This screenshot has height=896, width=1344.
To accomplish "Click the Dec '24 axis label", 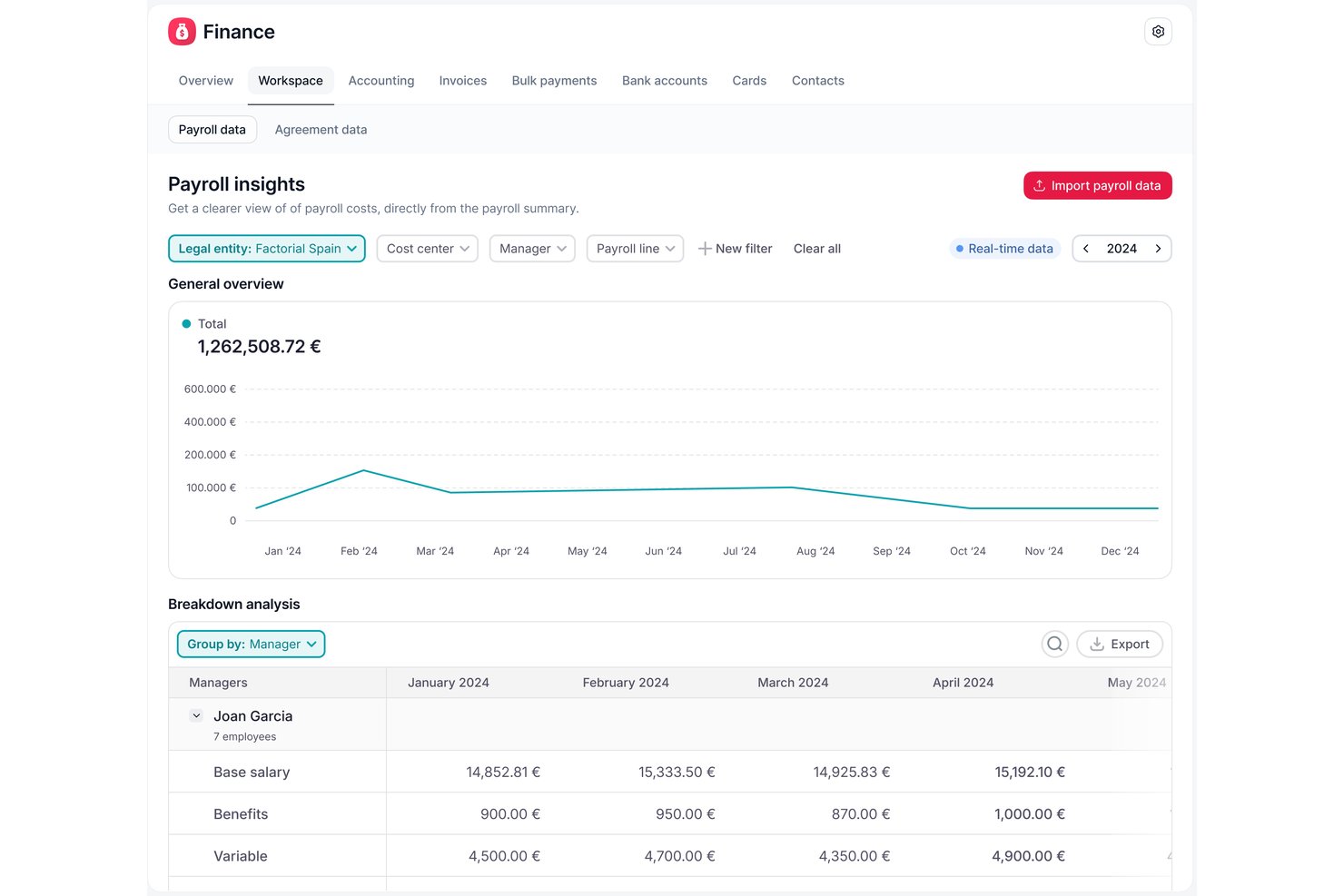I will [x=1120, y=551].
